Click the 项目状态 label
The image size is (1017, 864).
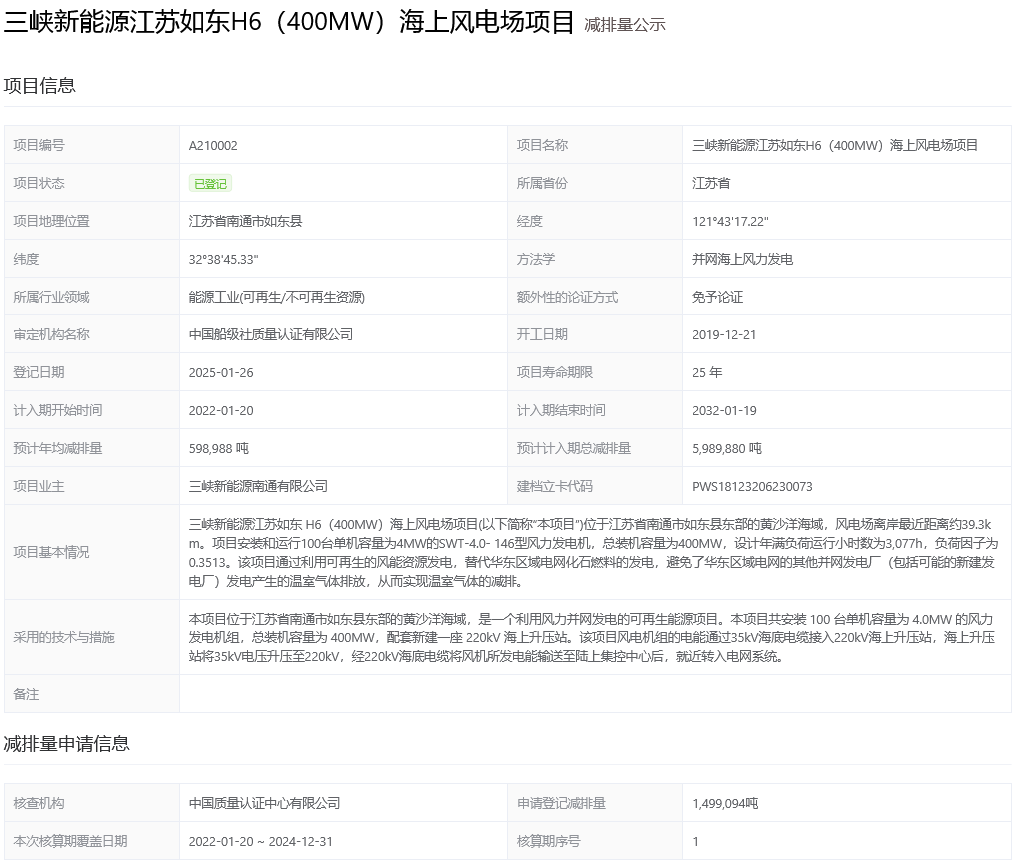(39, 184)
